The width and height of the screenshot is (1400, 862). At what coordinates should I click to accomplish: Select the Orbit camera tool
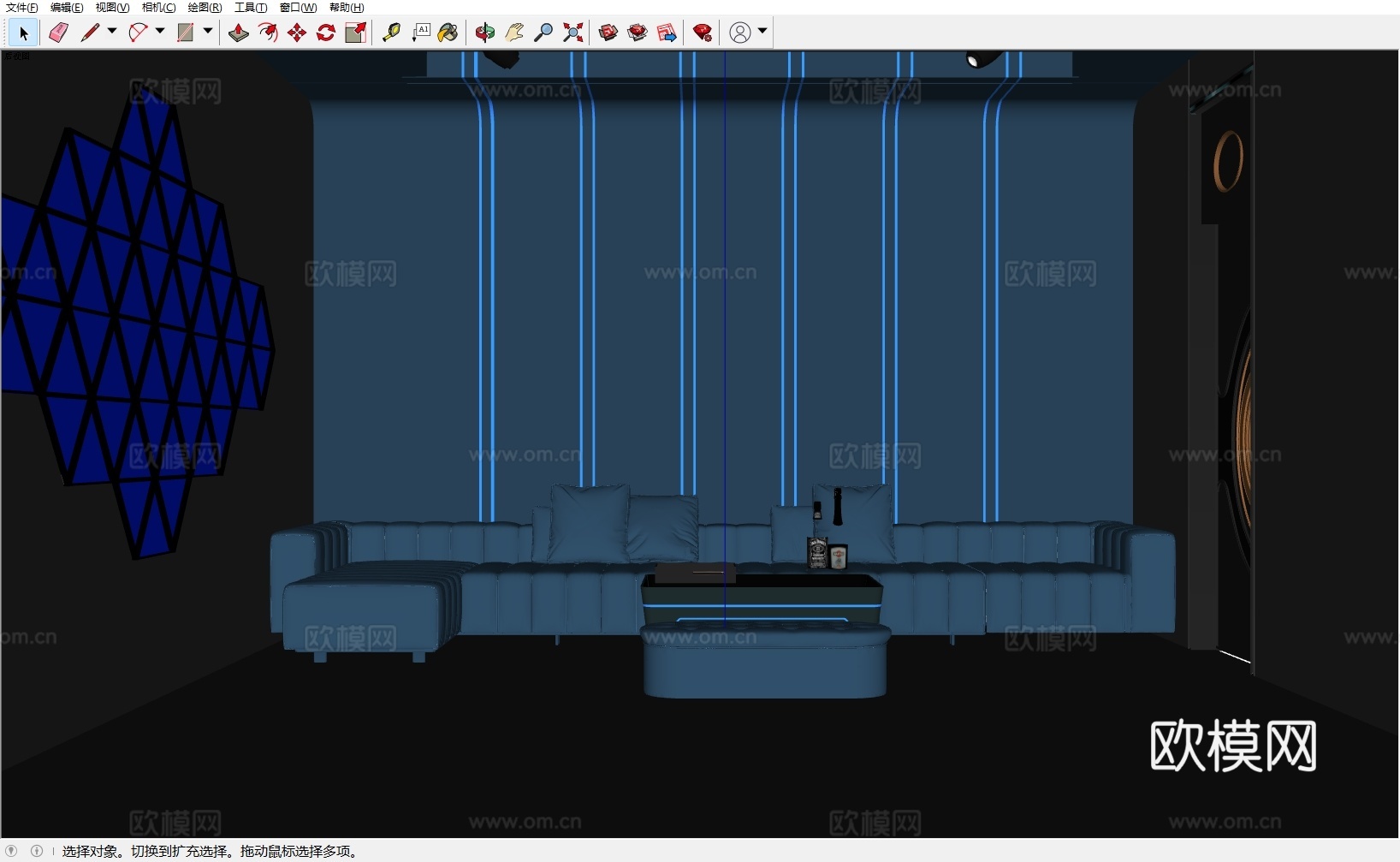(485, 33)
